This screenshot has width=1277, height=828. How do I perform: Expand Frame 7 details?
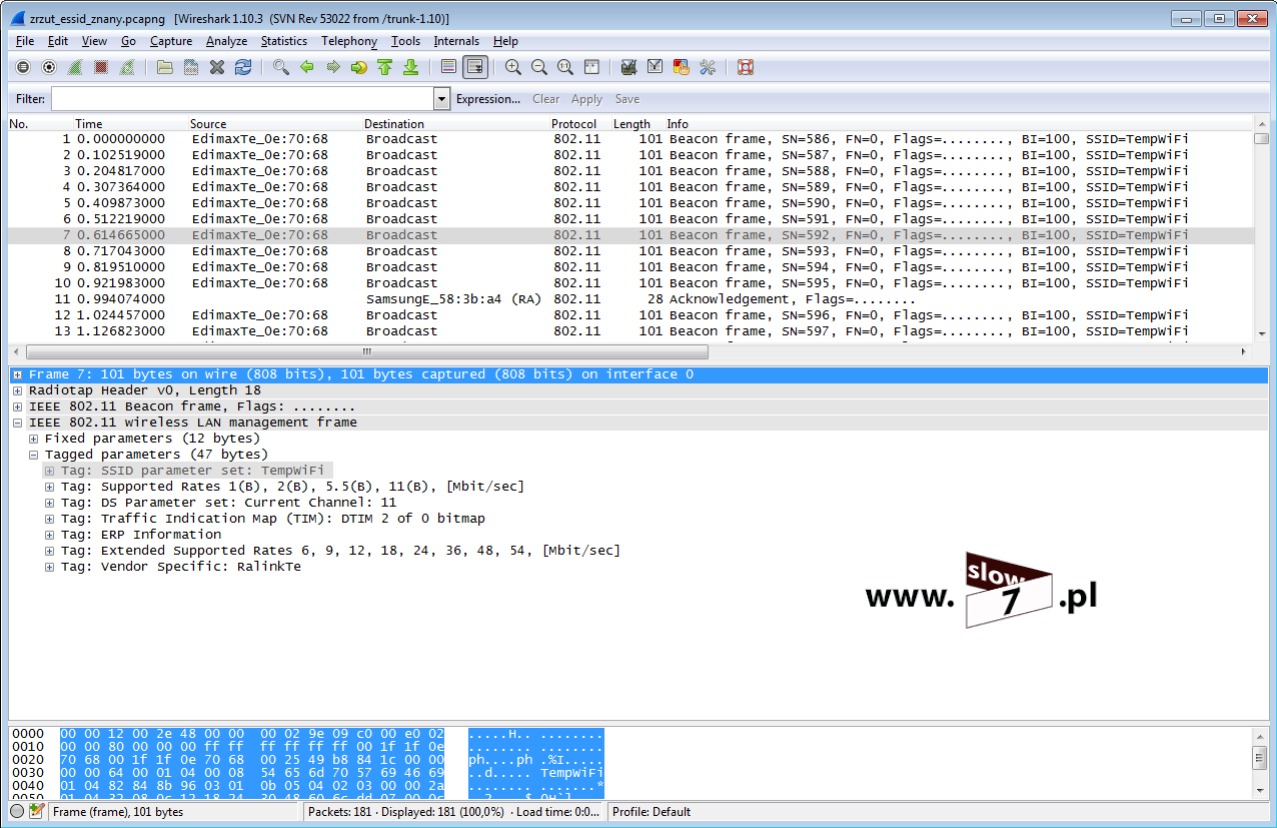click(18, 375)
